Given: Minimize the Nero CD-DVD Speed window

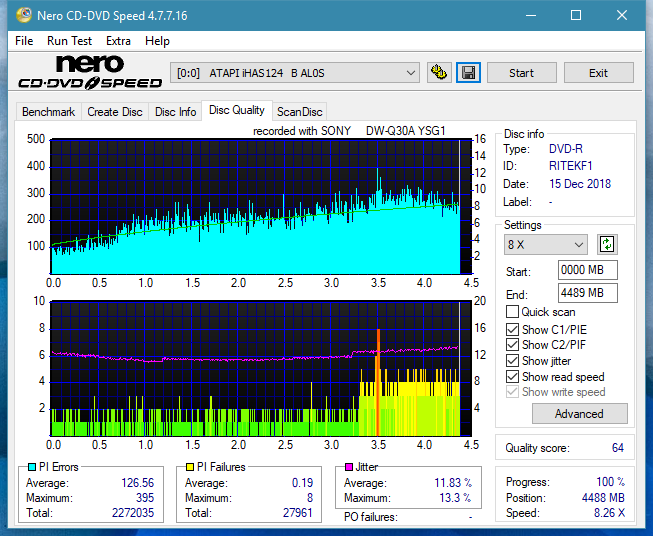Looking at the screenshot, I should coord(531,15).
